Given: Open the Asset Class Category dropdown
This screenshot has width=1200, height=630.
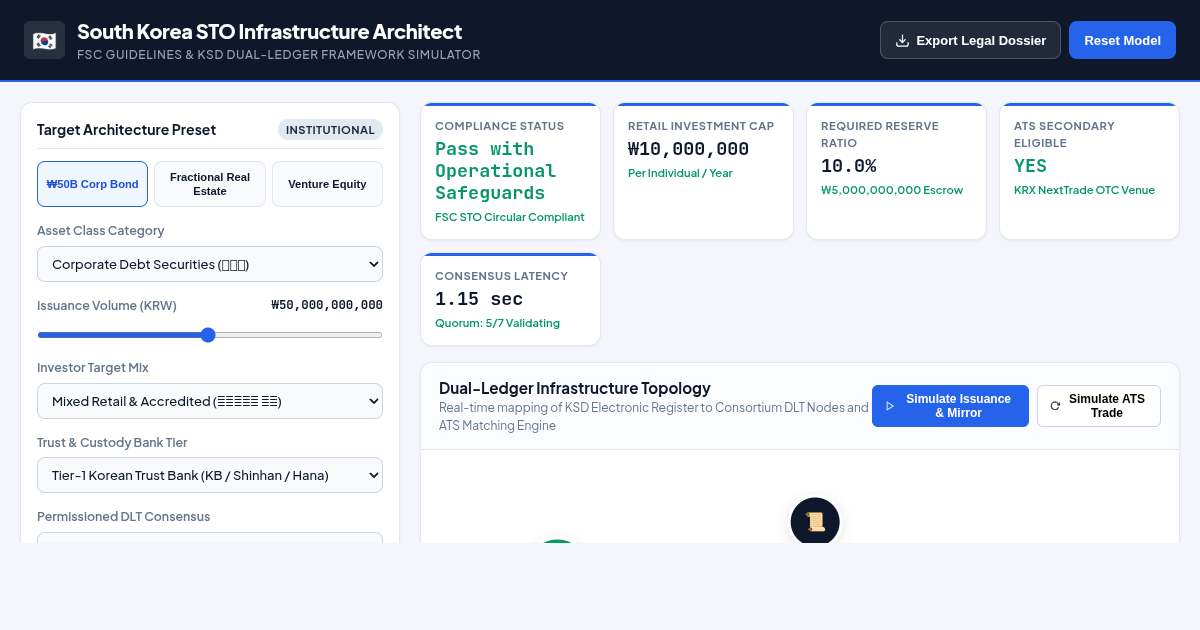Looking at the screenshot, I should 210,264.
